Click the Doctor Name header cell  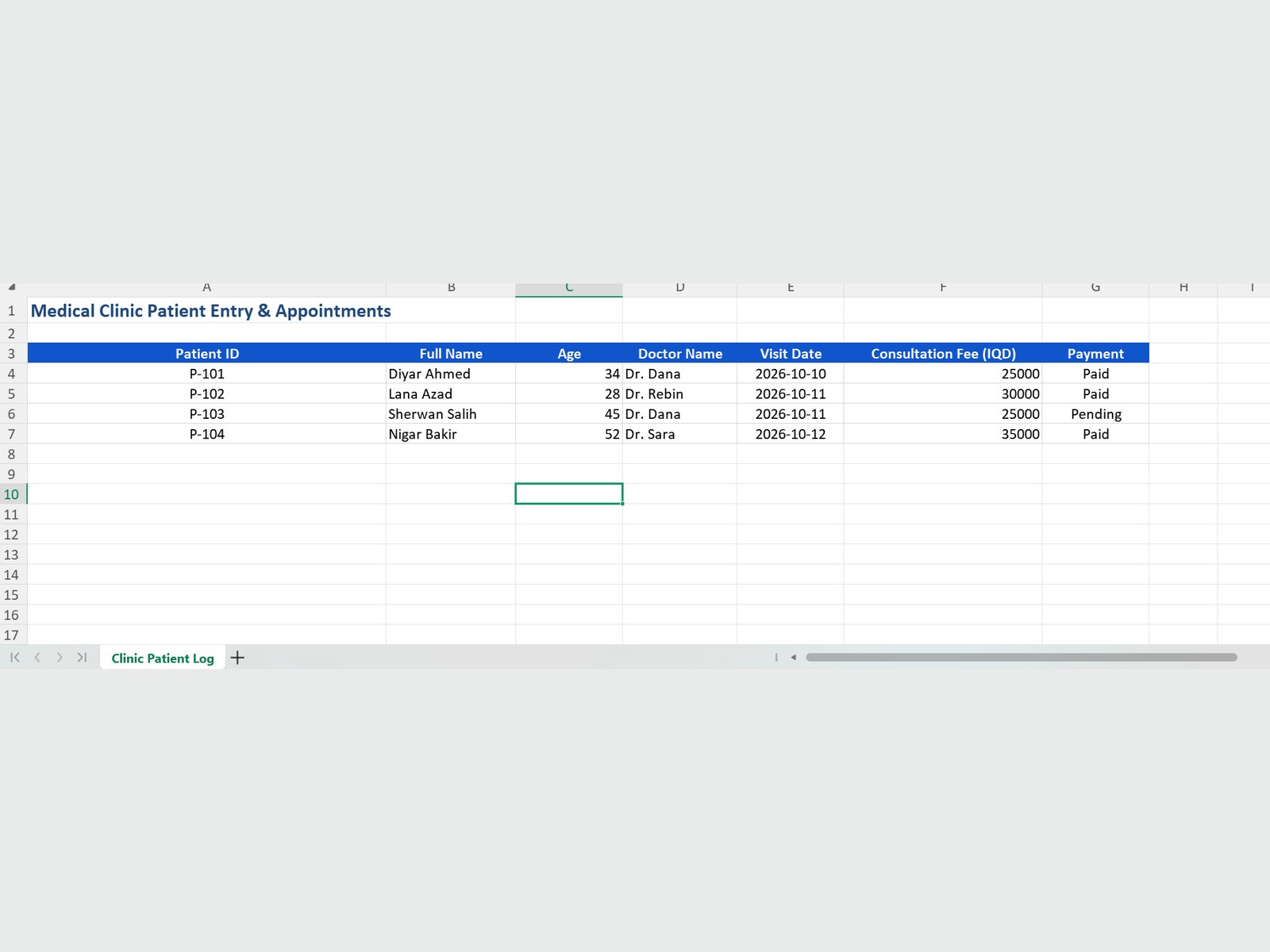pos(679,354)
